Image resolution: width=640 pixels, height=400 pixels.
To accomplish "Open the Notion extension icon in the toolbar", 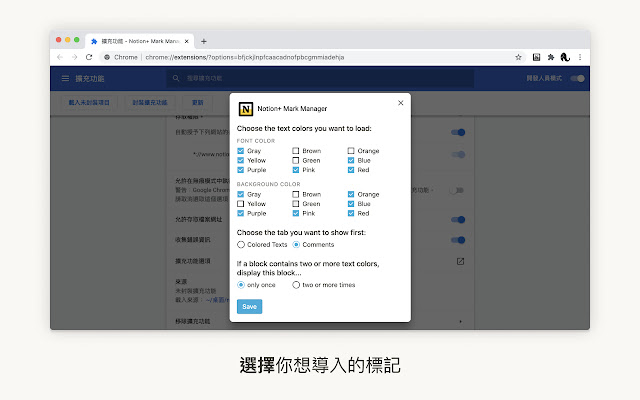I will 537,57.
